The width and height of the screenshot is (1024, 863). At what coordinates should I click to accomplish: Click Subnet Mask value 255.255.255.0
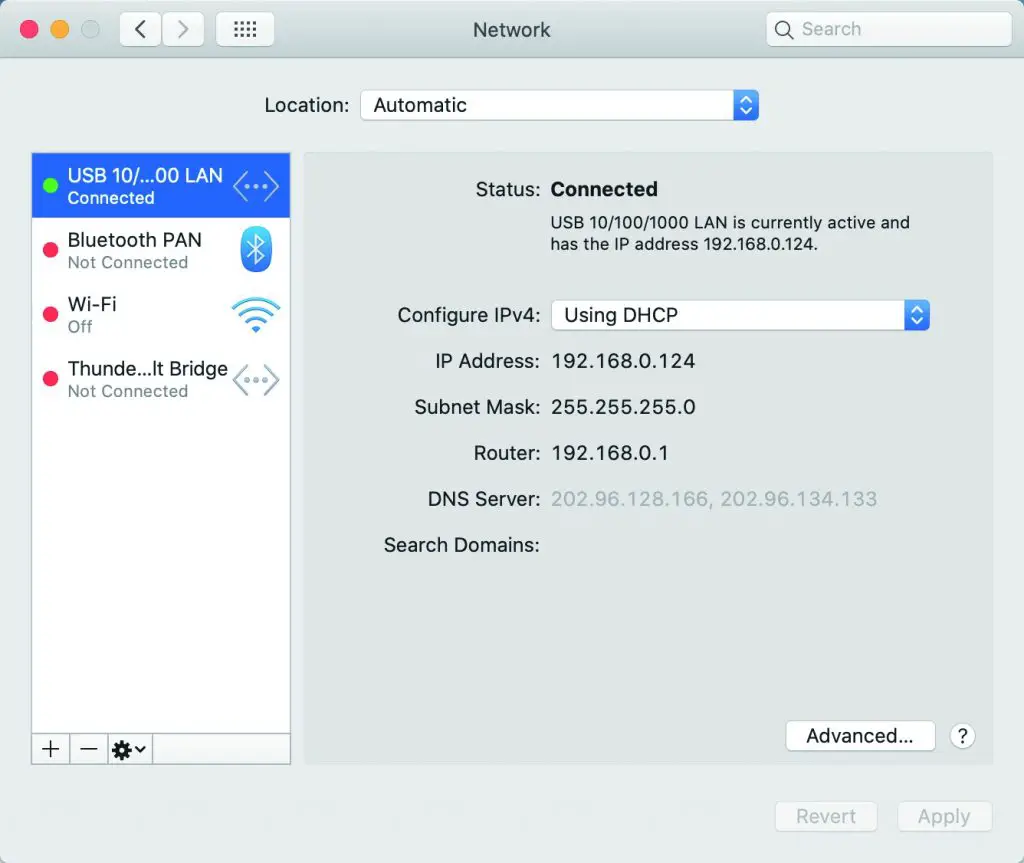click(623, 407)
